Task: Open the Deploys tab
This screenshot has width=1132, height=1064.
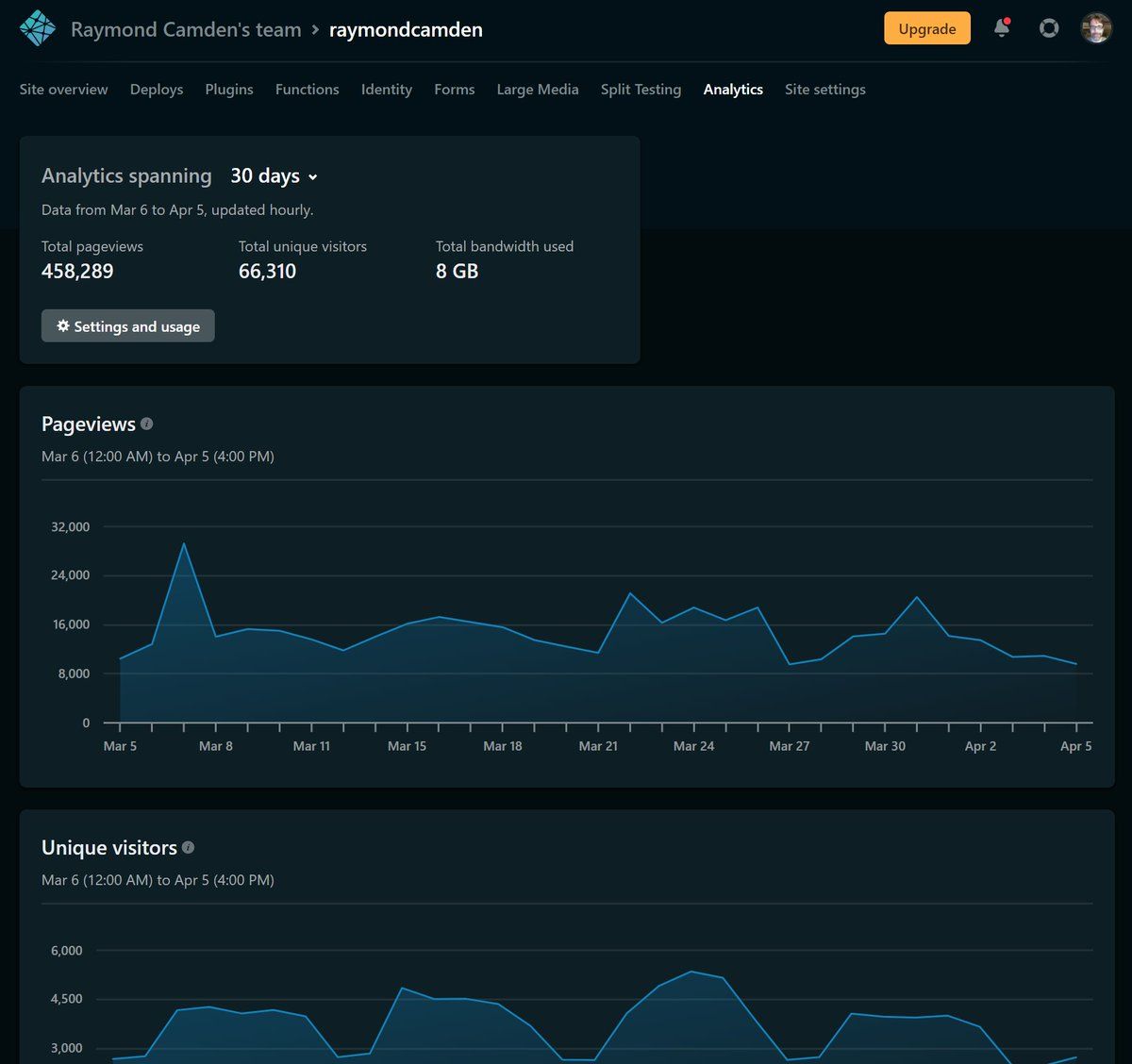Action: (x=157, y=90)
